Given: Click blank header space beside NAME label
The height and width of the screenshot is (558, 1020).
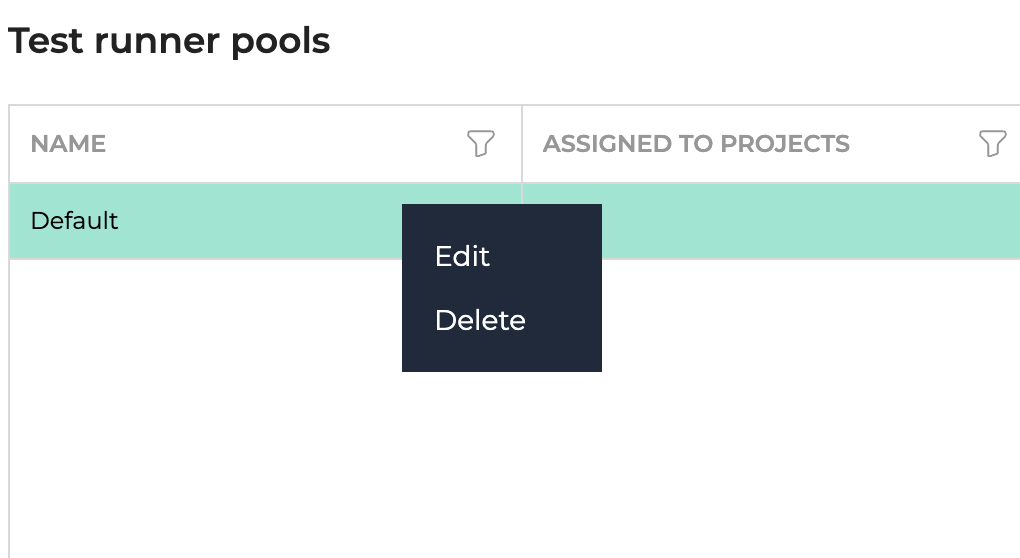Looking at the screenshot, I should coord(286,144).
